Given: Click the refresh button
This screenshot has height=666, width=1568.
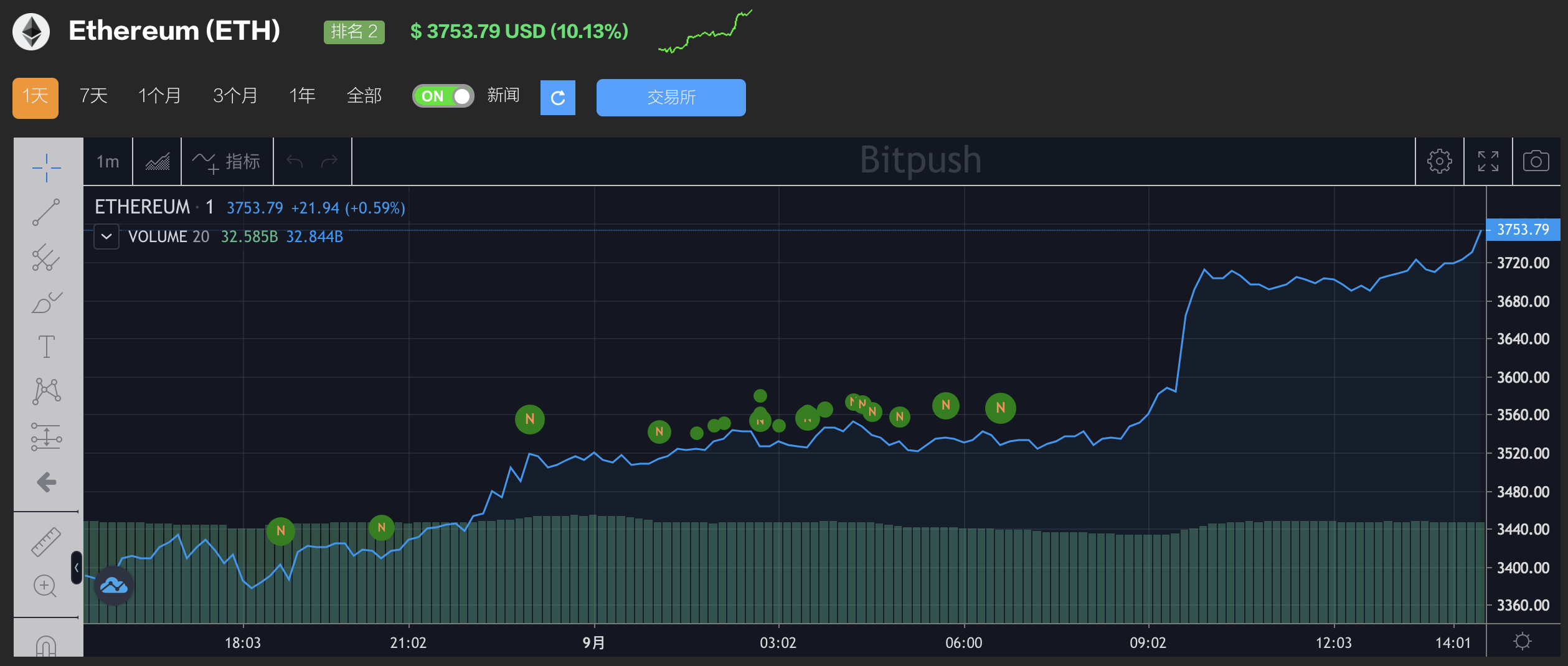Looking at the screenshot, I should pos(558,98).
